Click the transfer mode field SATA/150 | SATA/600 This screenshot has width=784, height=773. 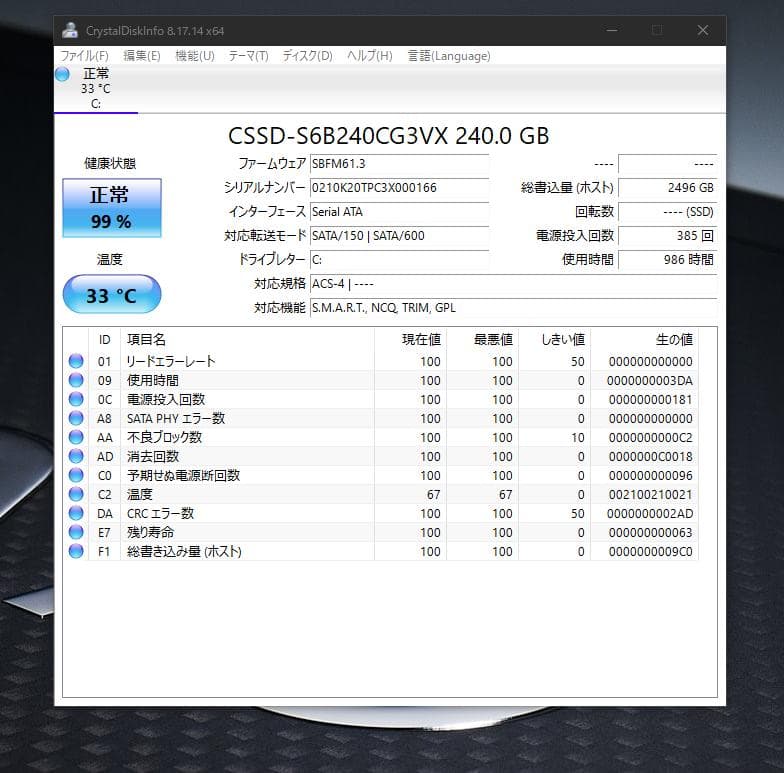pos(399,236)
